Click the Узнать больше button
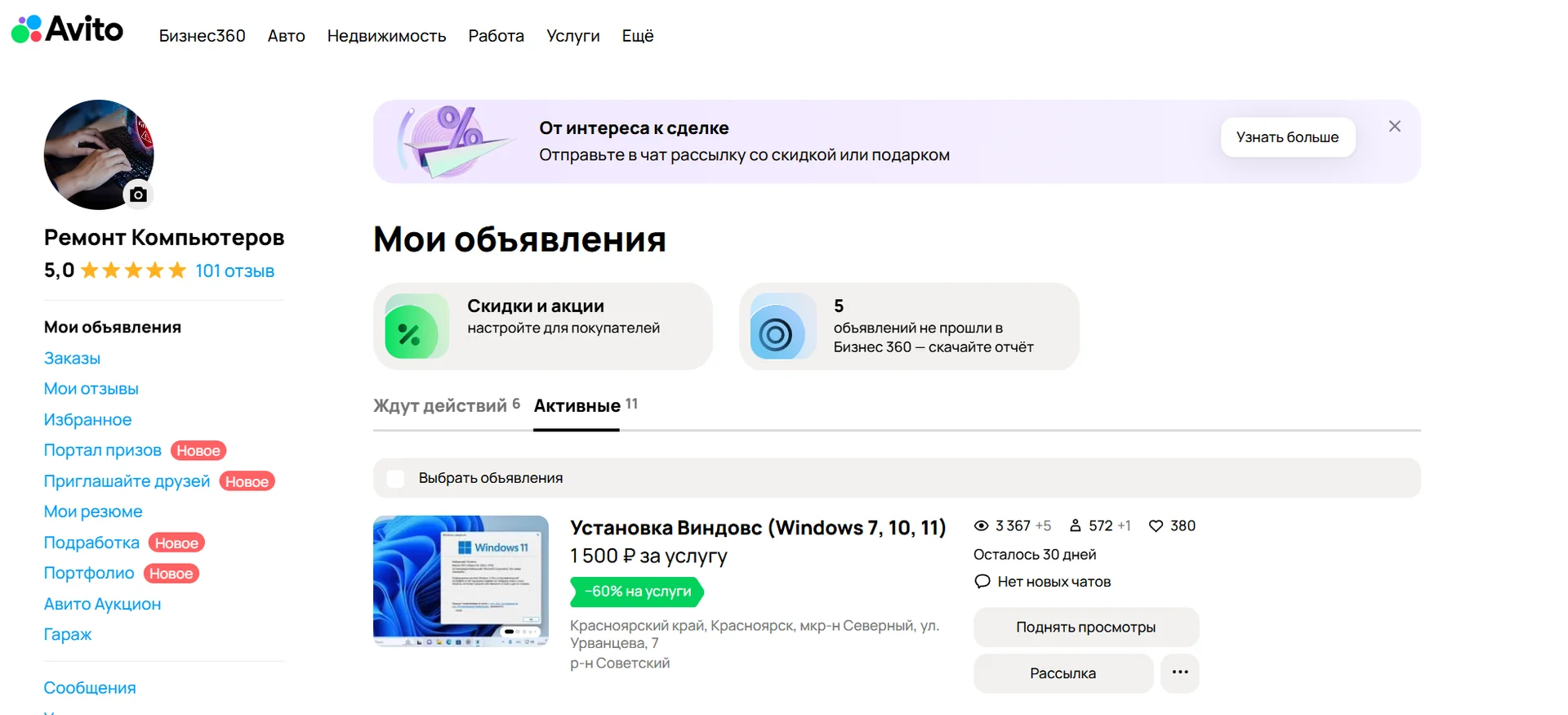Screen dimensions: 1568x715 click(x=1288, y=137)
